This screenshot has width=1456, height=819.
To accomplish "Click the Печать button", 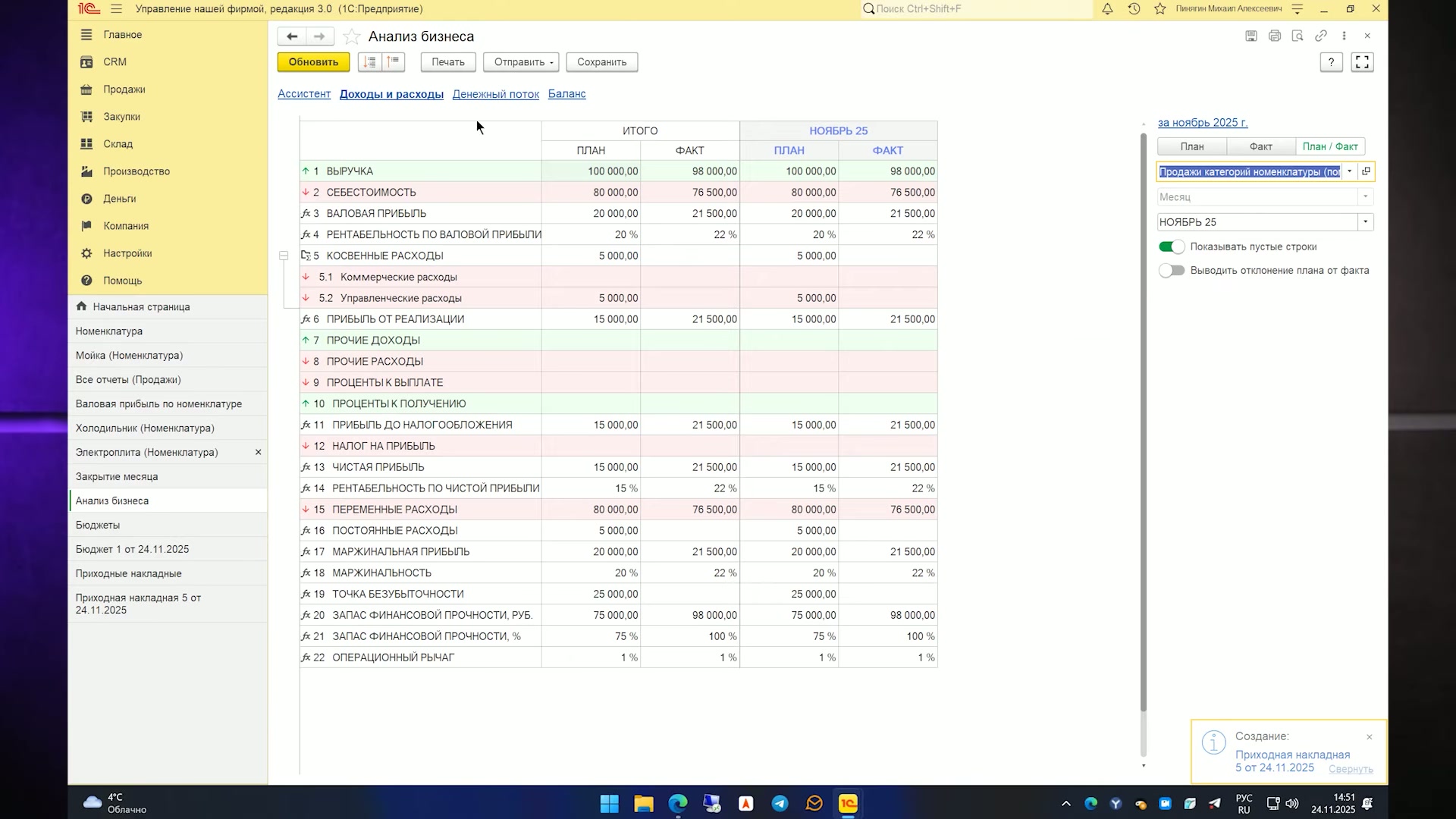I will pyautogui.click(x=448, y=62).
